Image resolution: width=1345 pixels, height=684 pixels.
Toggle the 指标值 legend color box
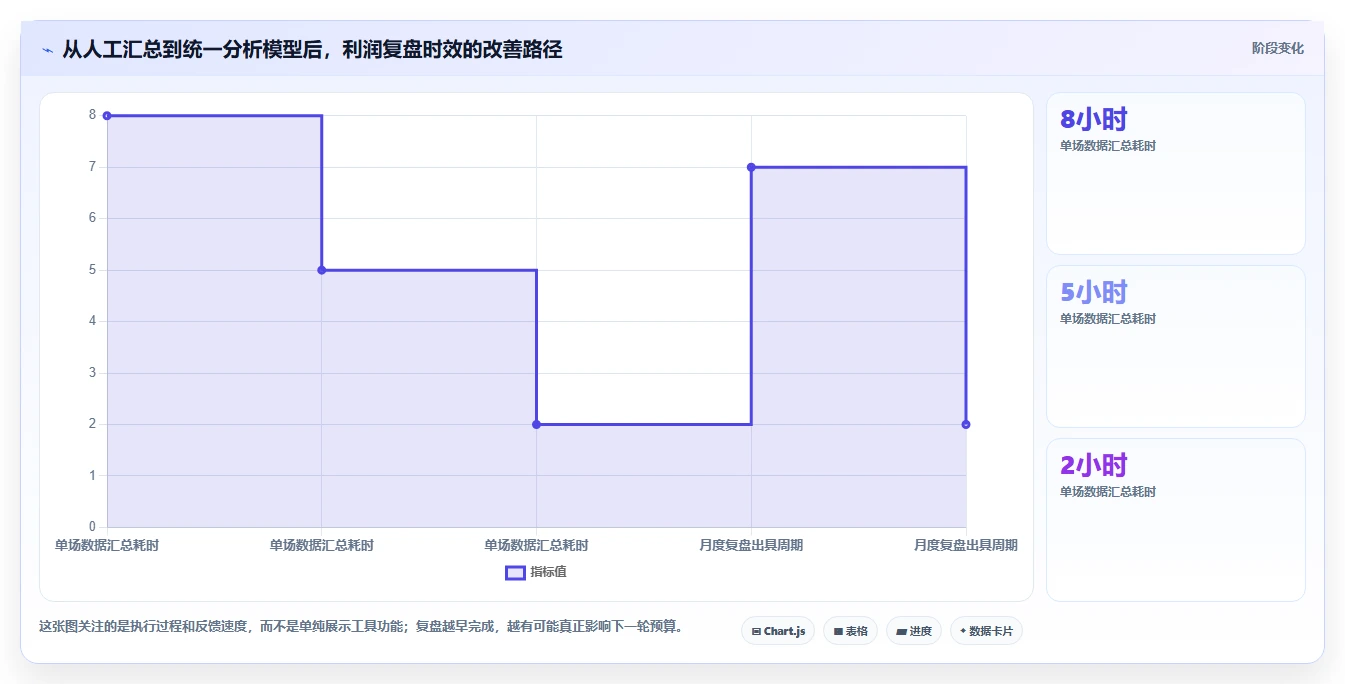point(515,572)
